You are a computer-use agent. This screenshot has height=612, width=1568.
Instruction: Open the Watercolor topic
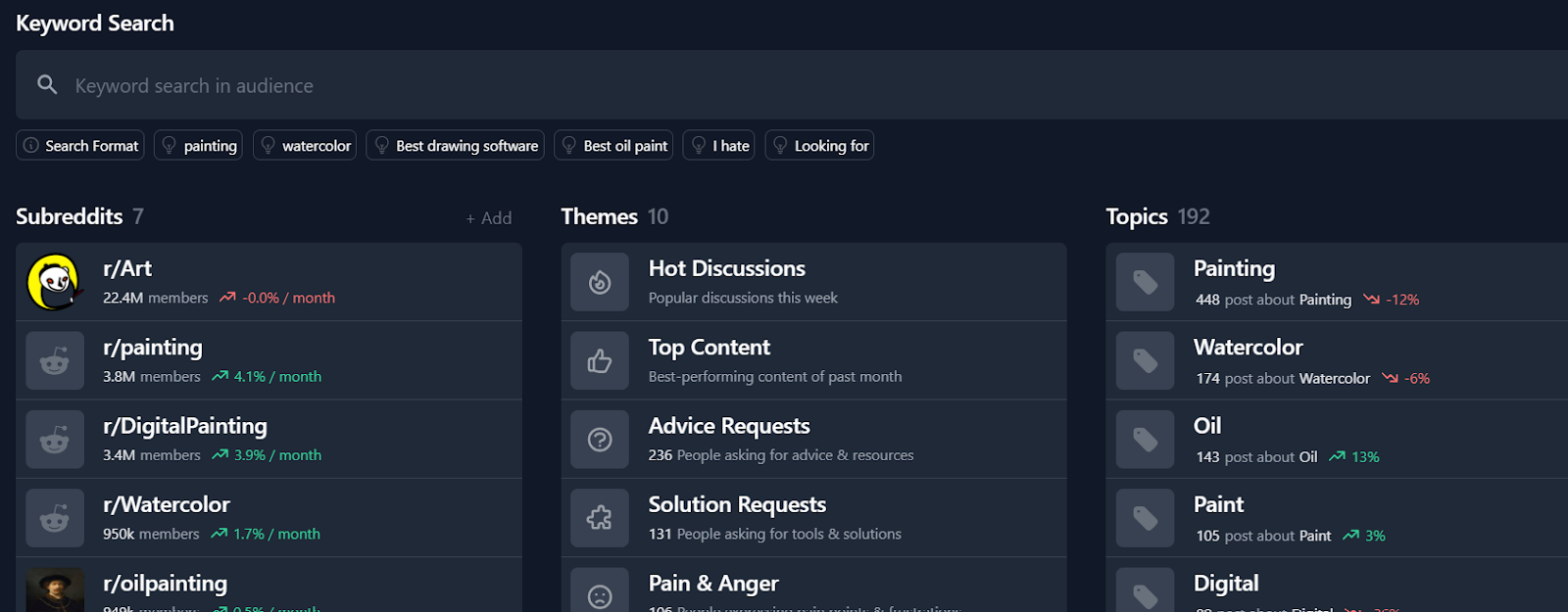pyautogui.click(x=1337, y=360)
